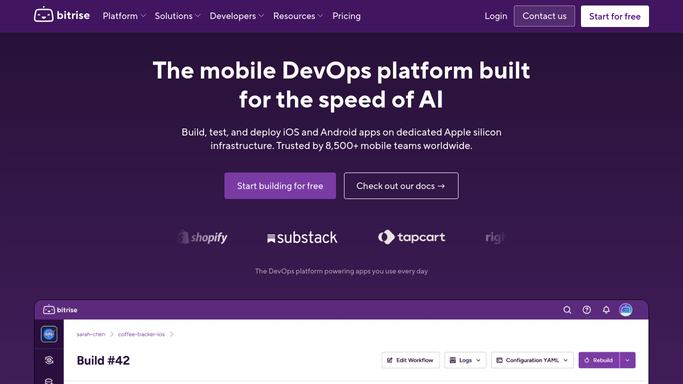Click the Login link
The image size is (683, 384).
[496, 16]
